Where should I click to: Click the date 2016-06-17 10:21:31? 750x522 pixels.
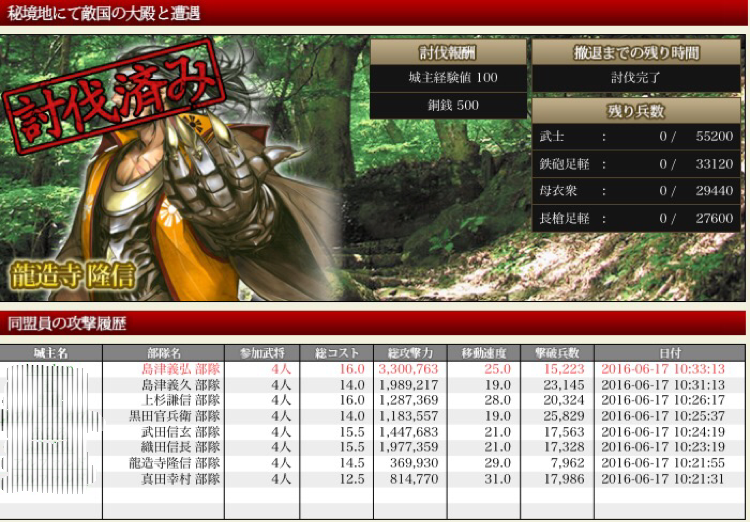pos(663,478)
